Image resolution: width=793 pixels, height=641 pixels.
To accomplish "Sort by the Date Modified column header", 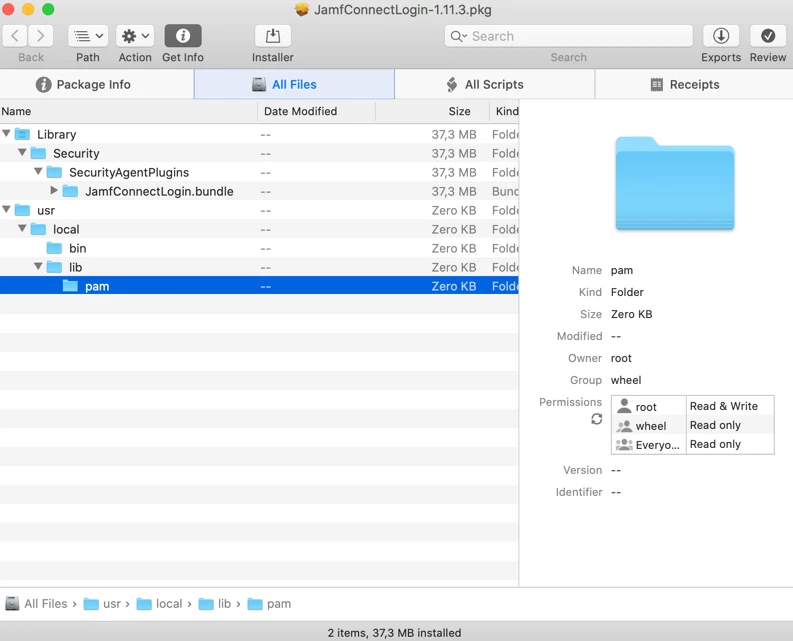I will click(316, 111).
